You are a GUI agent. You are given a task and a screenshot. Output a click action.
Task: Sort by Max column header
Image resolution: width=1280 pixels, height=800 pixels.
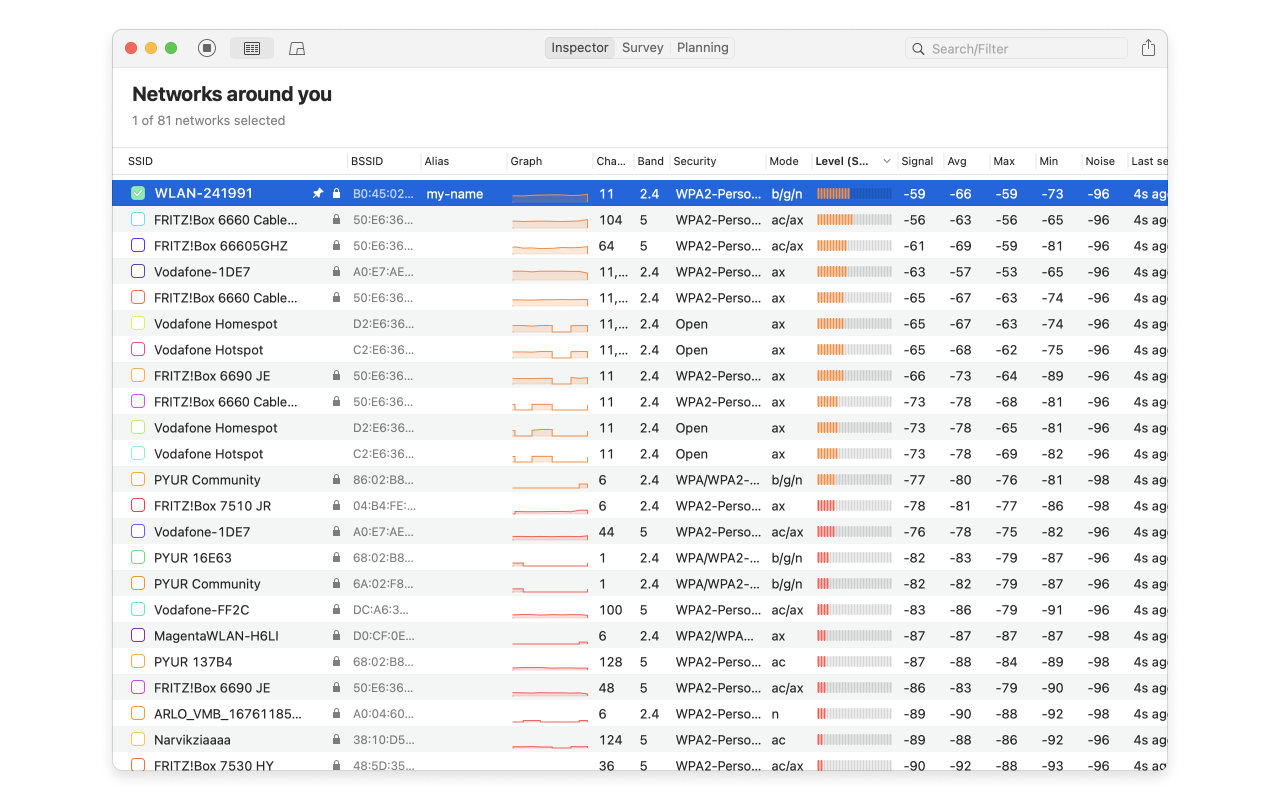(x=1004, y=161)
